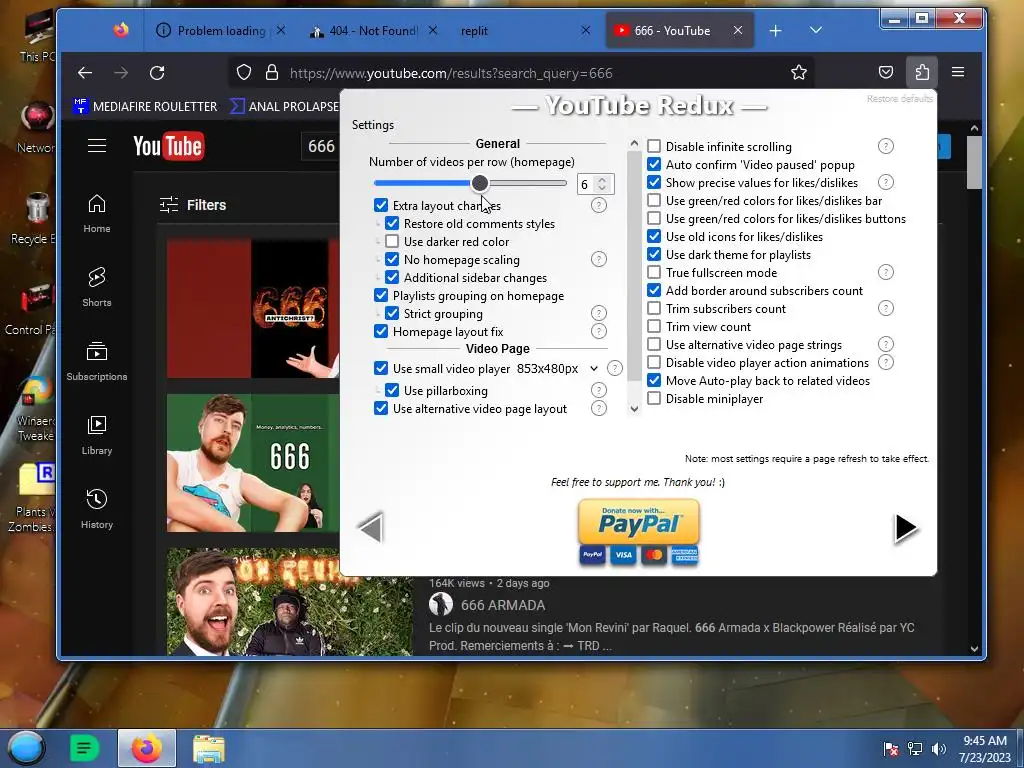Image resolution: width=1024 pixels, height=768 pixels.
Task: Close the replit tab
Action: coord(586,30)
